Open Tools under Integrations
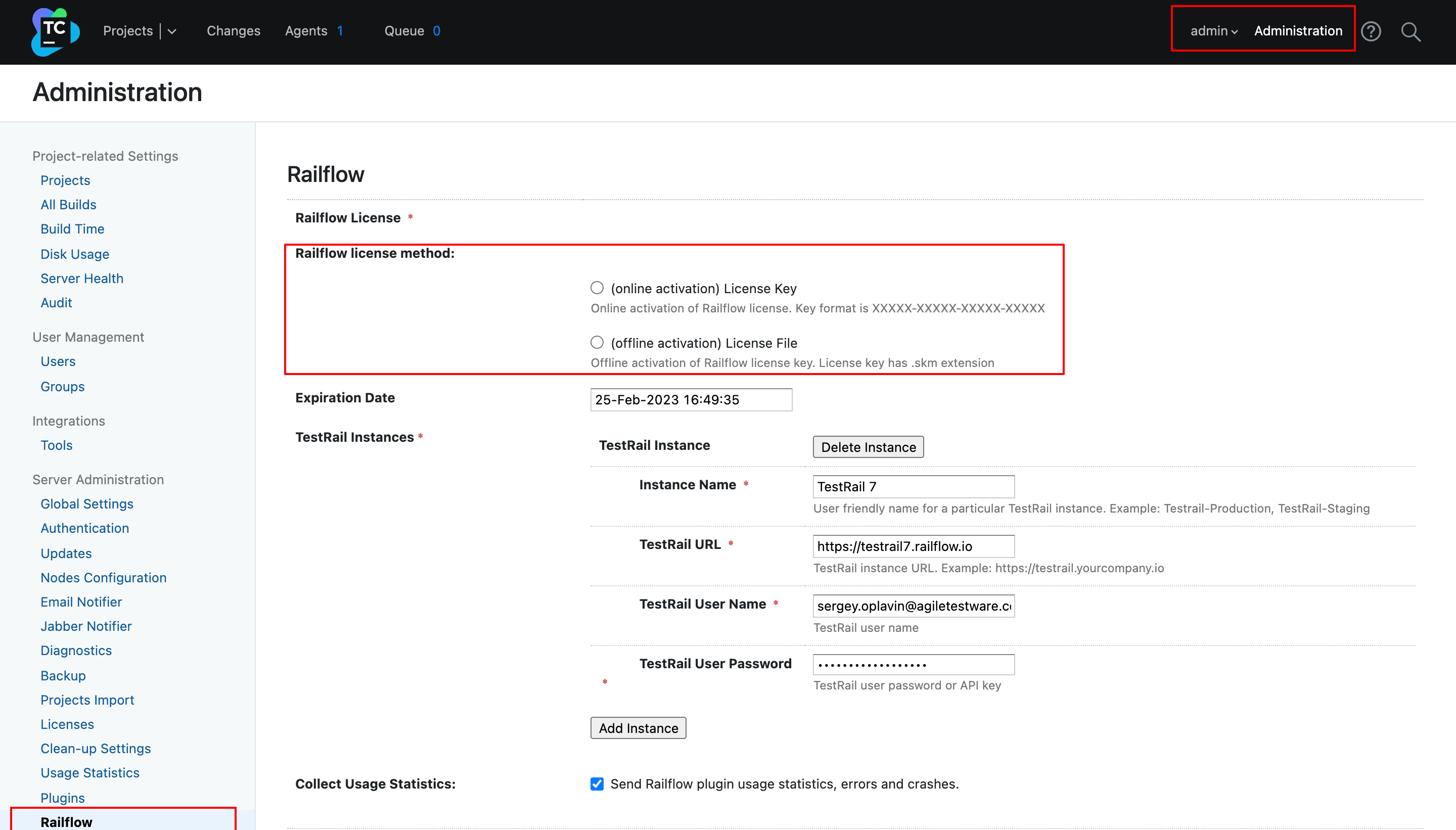Viewport: 1456px width, 830px height. [57, 445]
